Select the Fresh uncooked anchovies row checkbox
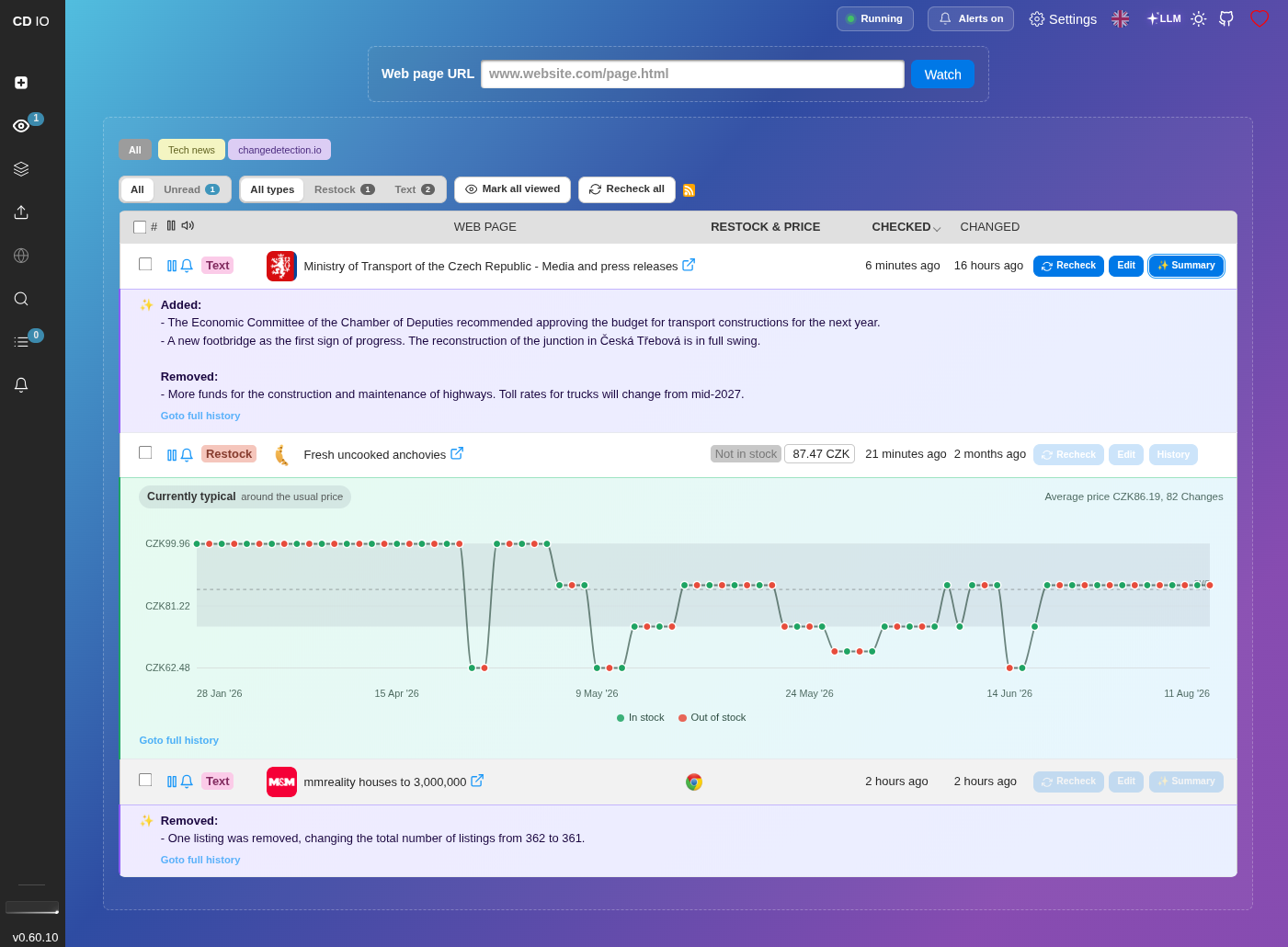 point(145,452)
